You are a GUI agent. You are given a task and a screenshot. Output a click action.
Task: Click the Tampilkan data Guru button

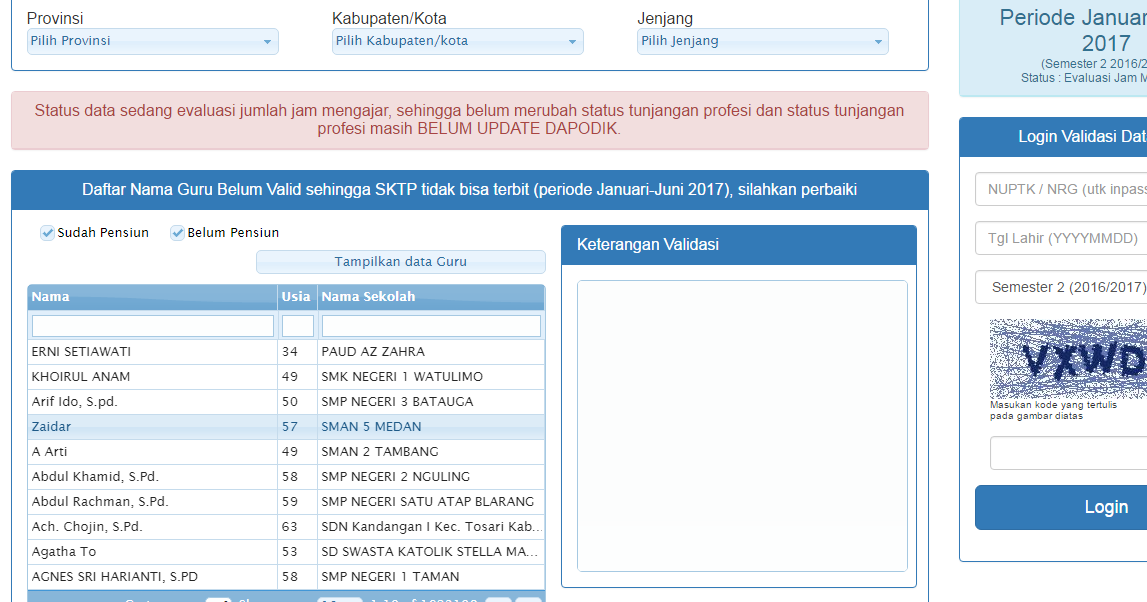click(400, 261)
